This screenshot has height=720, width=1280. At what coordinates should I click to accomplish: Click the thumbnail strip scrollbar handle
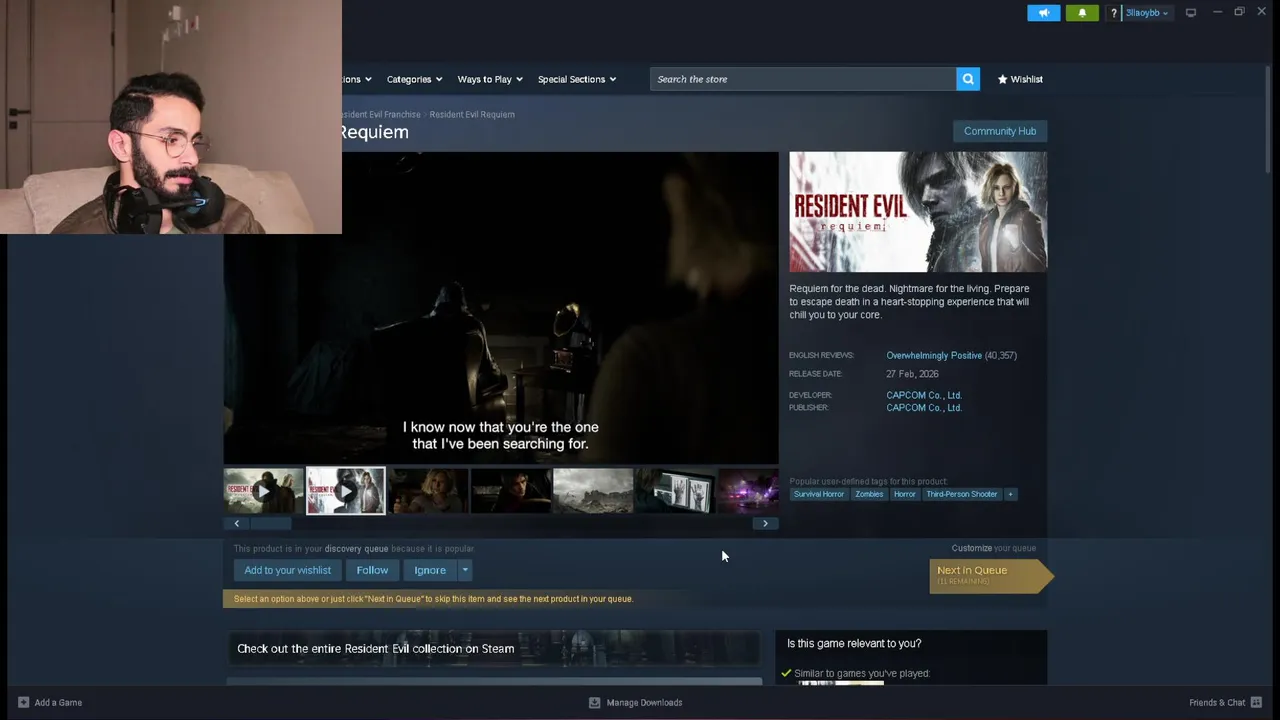click(x=270, y=523)
